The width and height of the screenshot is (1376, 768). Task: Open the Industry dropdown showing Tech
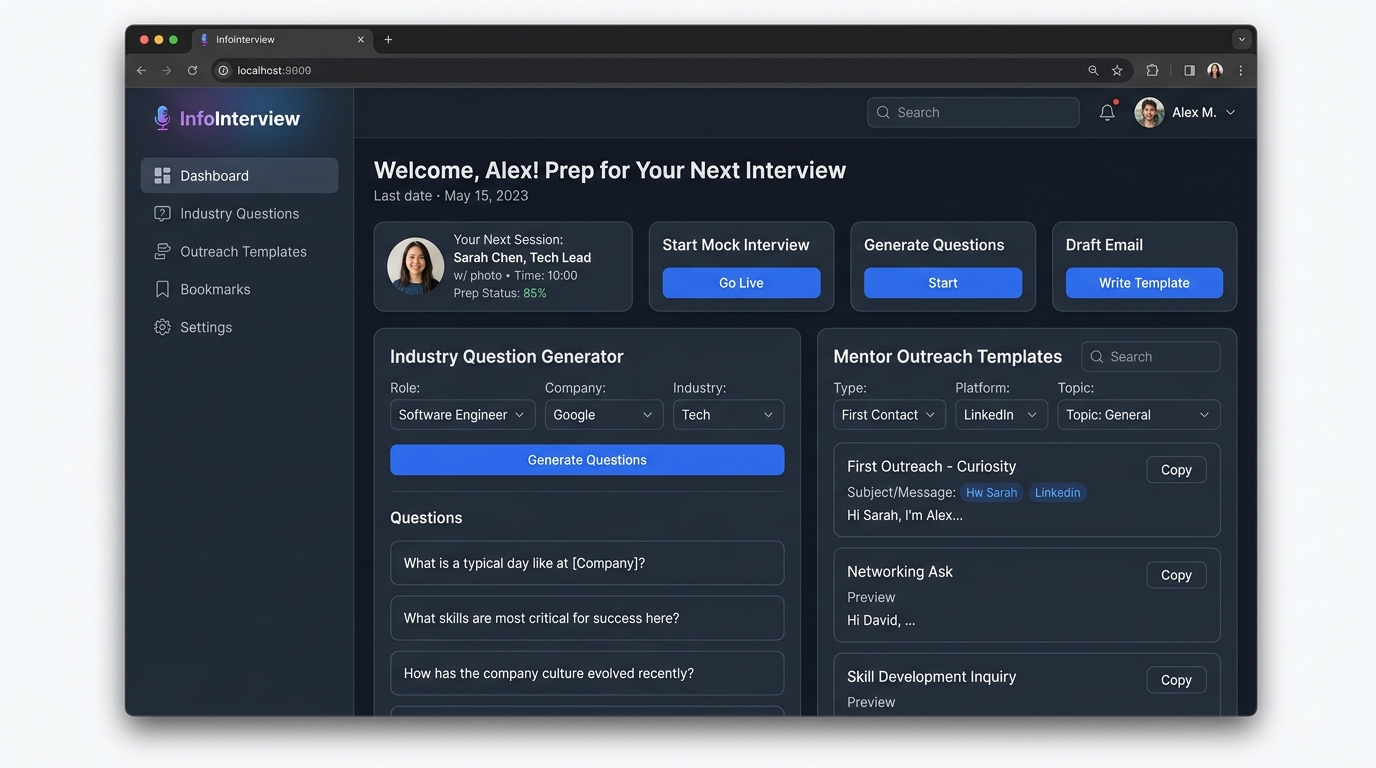click(x=728, y=415)
